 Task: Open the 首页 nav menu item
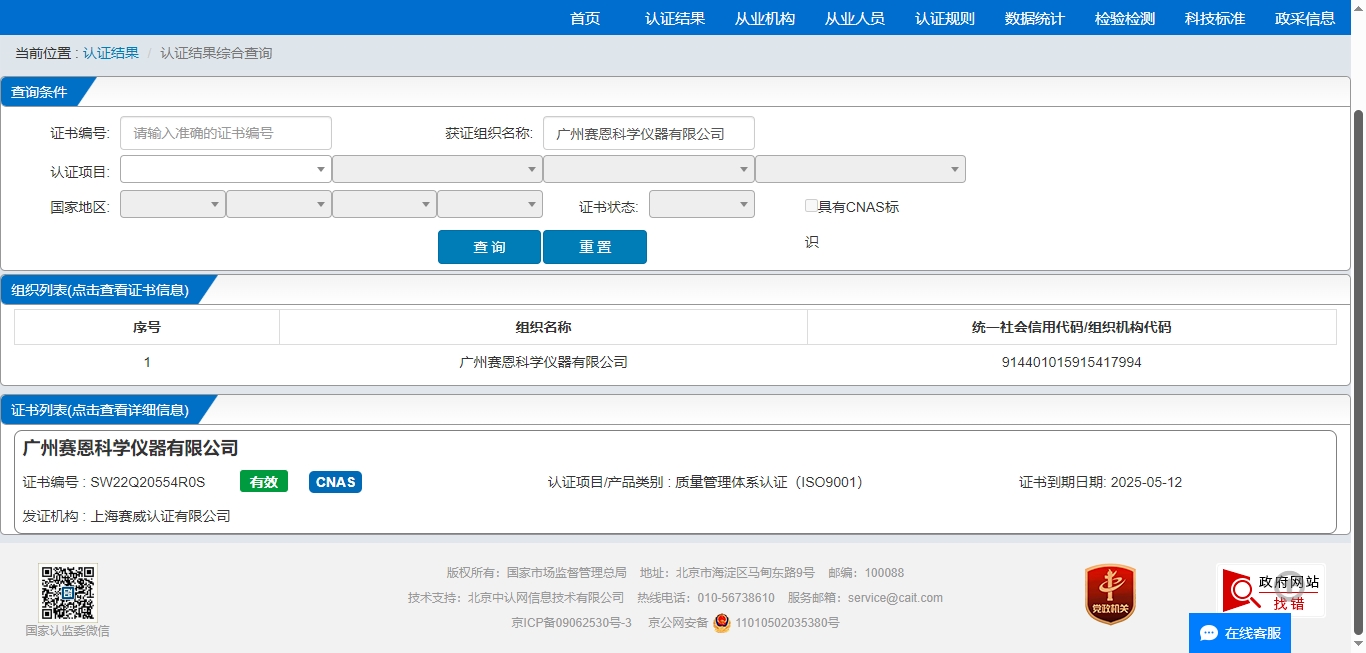pyautogui.click(x=585, y=18)
